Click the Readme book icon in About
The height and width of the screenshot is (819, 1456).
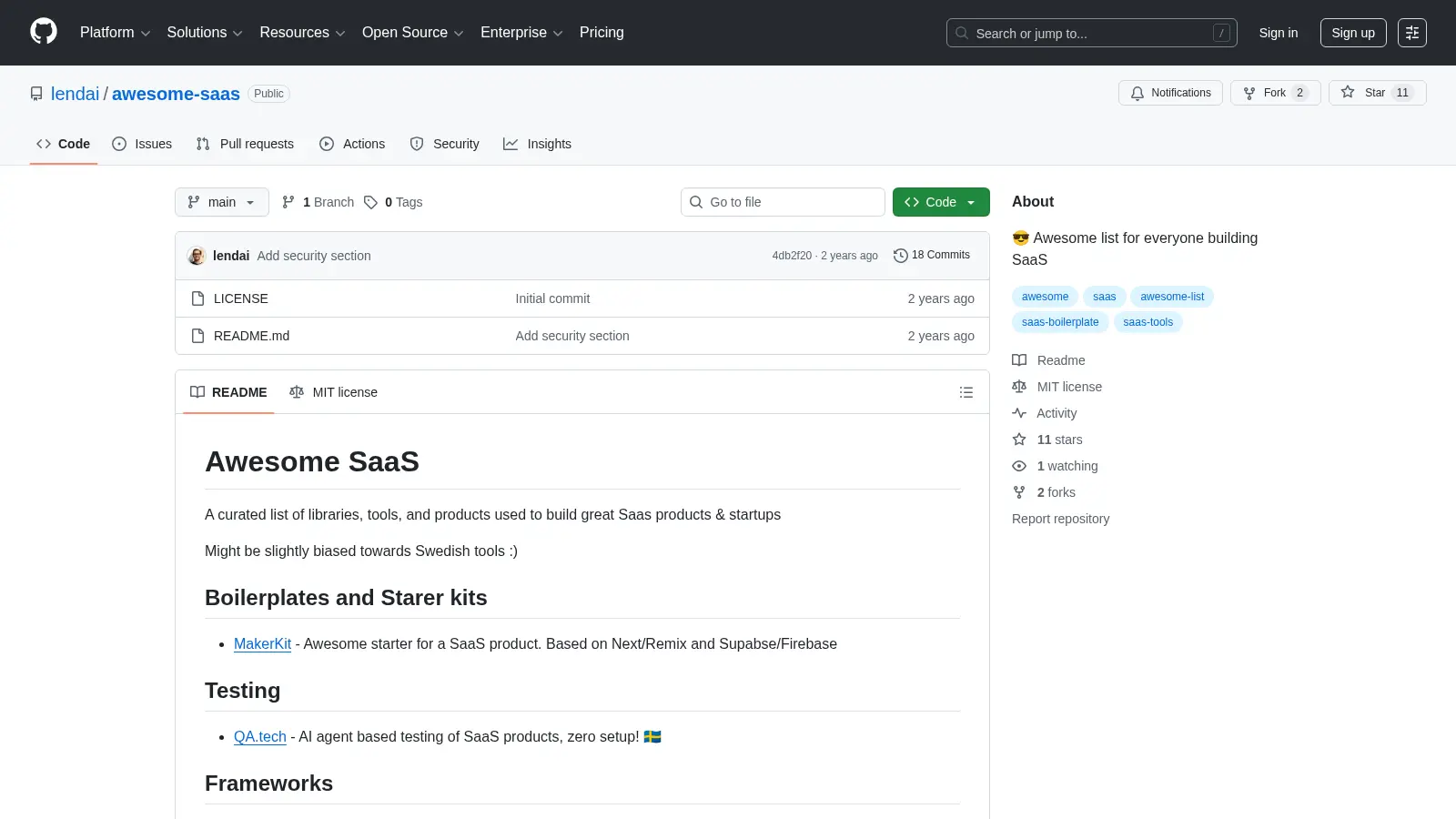pyautogui.click(x=1019, y=360)
